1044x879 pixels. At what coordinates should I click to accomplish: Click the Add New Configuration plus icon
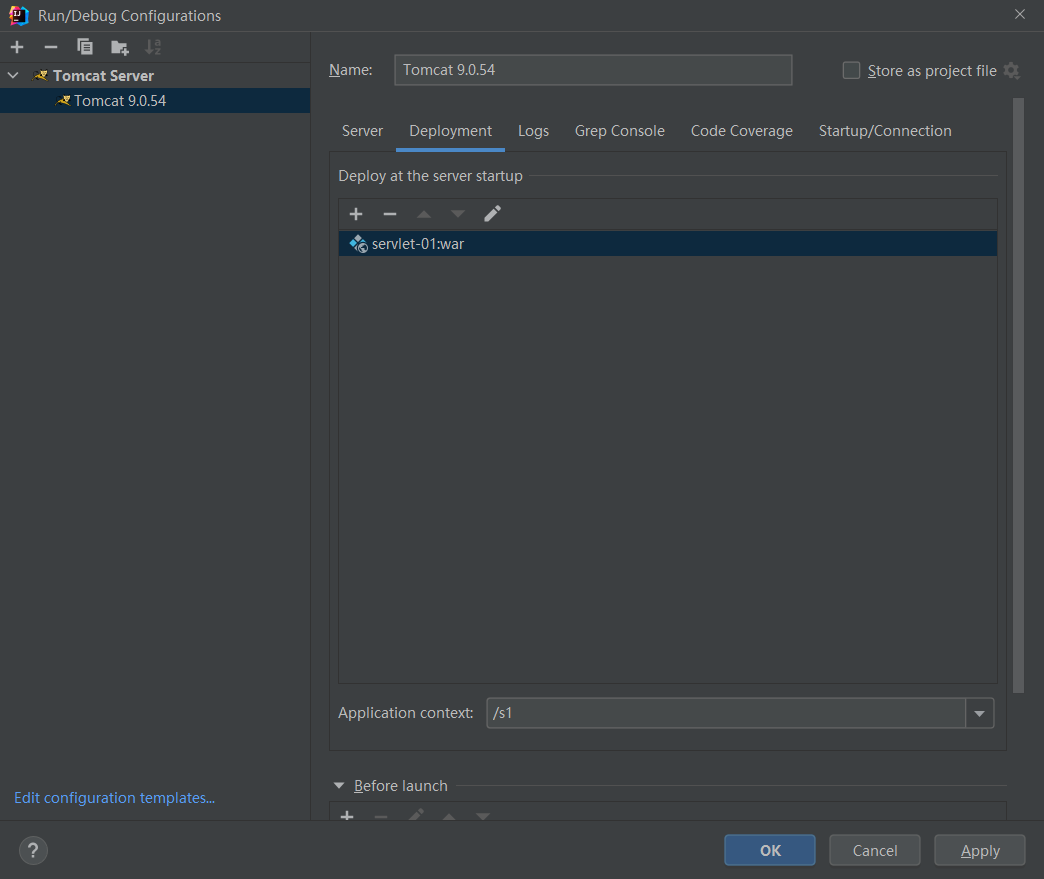17,47
